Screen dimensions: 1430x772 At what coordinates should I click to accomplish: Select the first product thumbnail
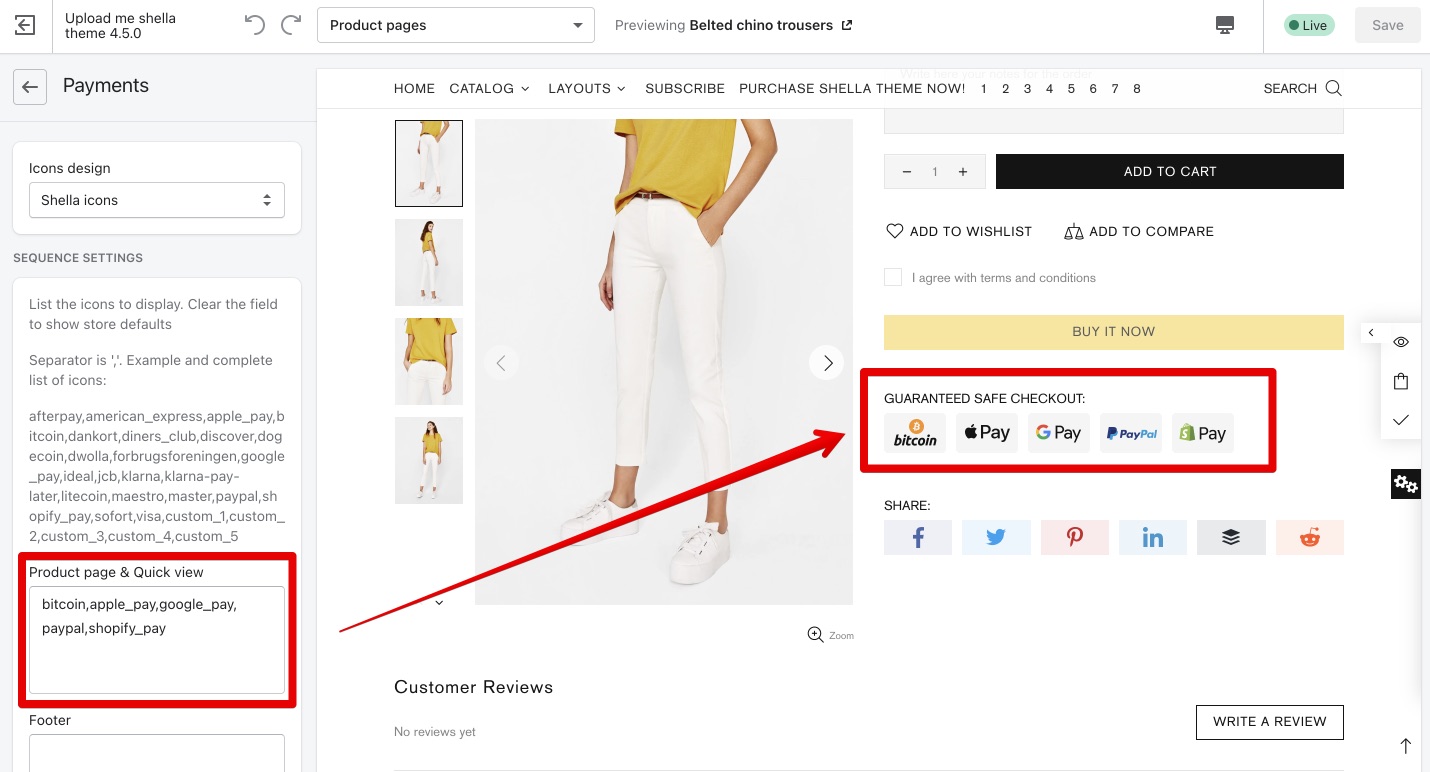tap(429, 163)
